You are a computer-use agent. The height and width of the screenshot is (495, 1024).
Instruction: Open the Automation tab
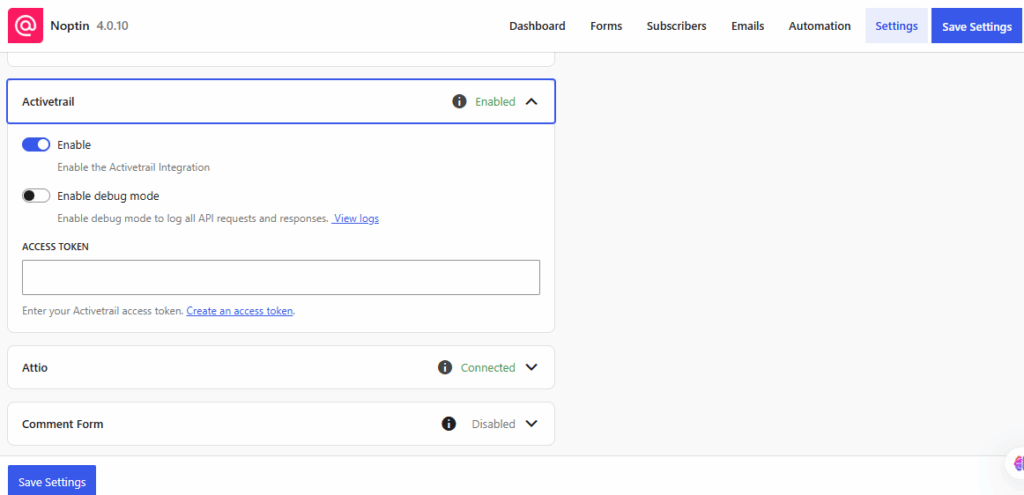click(x=820, y=26)
